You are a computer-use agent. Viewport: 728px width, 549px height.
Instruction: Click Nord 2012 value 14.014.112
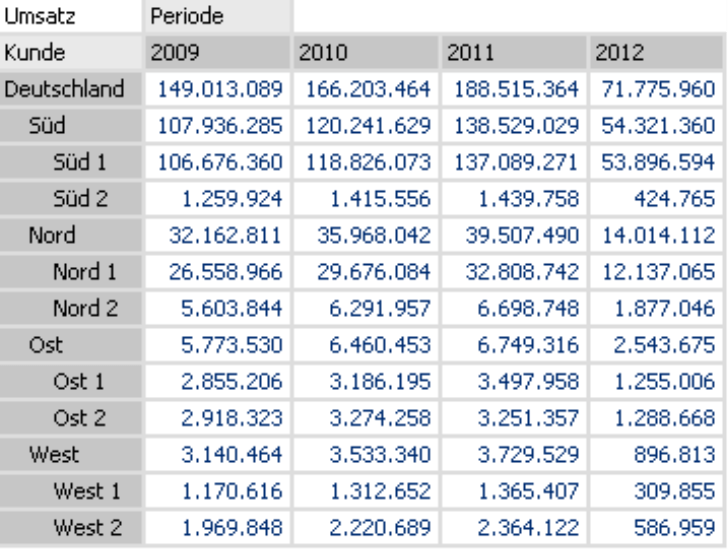point(656,235)
